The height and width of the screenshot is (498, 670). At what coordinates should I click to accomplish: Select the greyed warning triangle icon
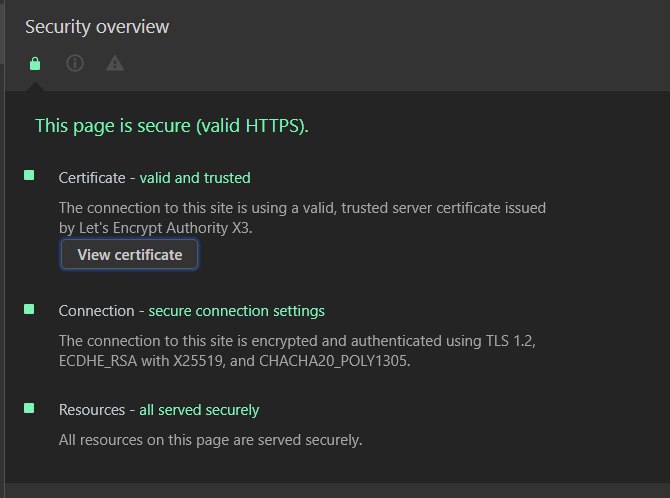[x=115, y=63]
